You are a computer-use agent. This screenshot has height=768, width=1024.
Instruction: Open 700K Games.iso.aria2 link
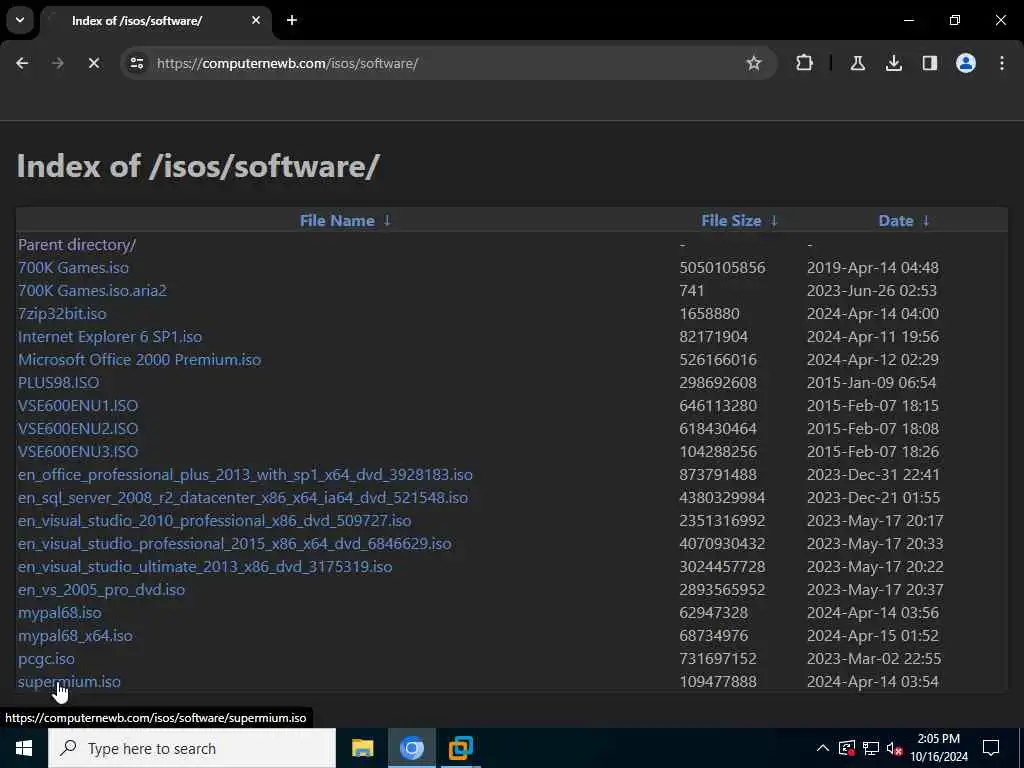pyautogui.click(x=92, y=291)
